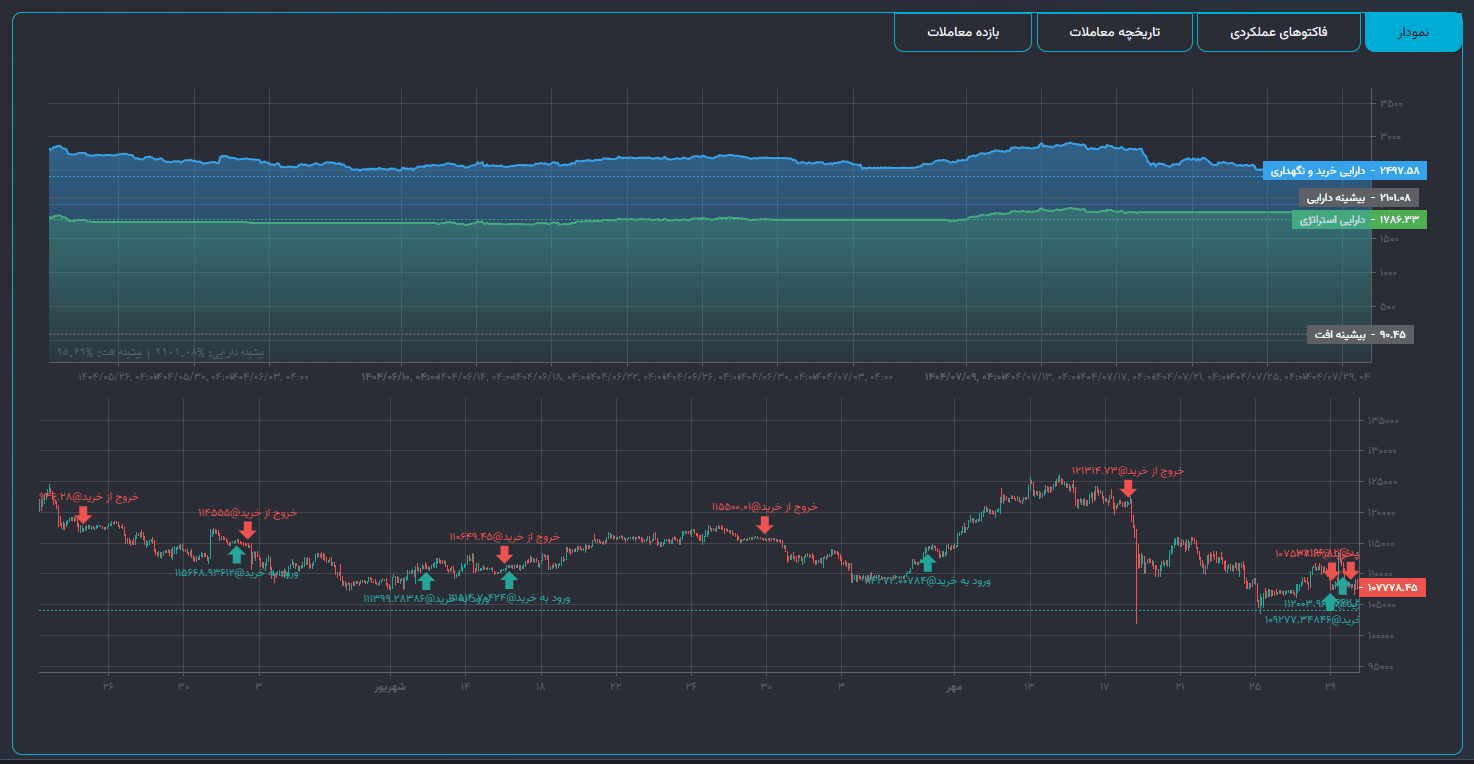Image resolution: width=1474 pixels, height=764 pixels.
Task: Click the green دارایی استراتژی value label
Action: 1358,219
